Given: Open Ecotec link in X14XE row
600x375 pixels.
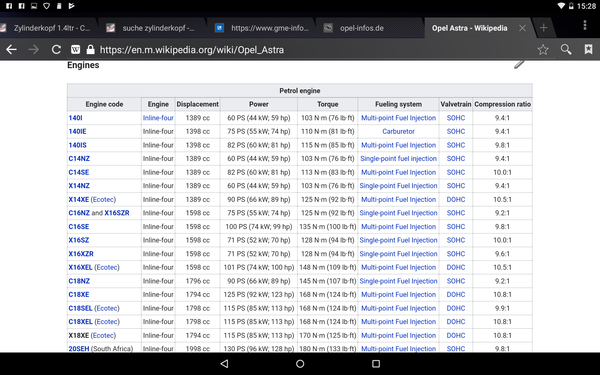Looking at the screenshot, I should 103,199.
